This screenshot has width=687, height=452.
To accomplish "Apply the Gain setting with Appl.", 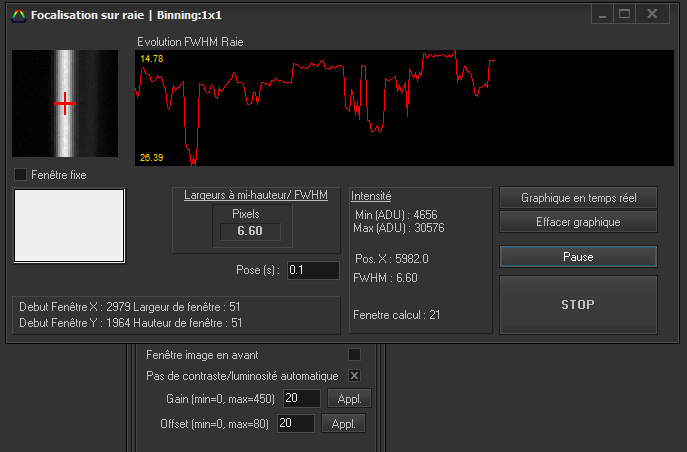I will coord(349,399).
